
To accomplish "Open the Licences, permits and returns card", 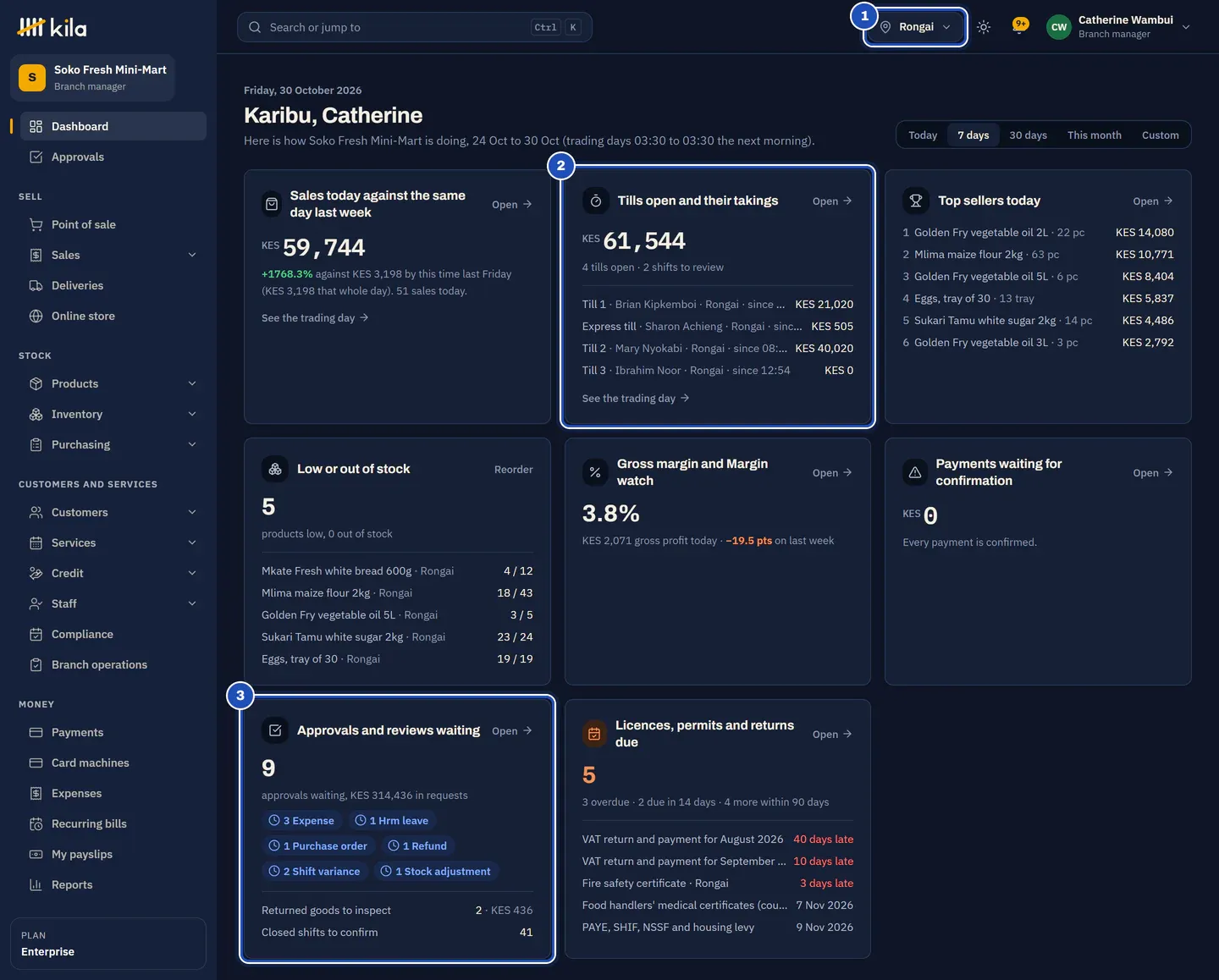I will (x=832, y=734).
